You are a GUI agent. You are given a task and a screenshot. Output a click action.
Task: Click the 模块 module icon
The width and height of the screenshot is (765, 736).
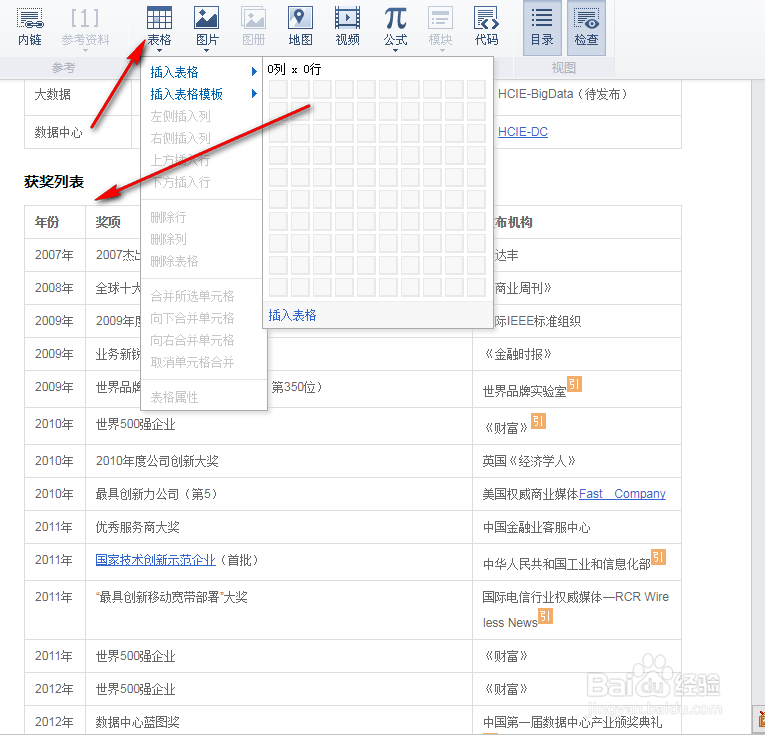click(440, 26)
